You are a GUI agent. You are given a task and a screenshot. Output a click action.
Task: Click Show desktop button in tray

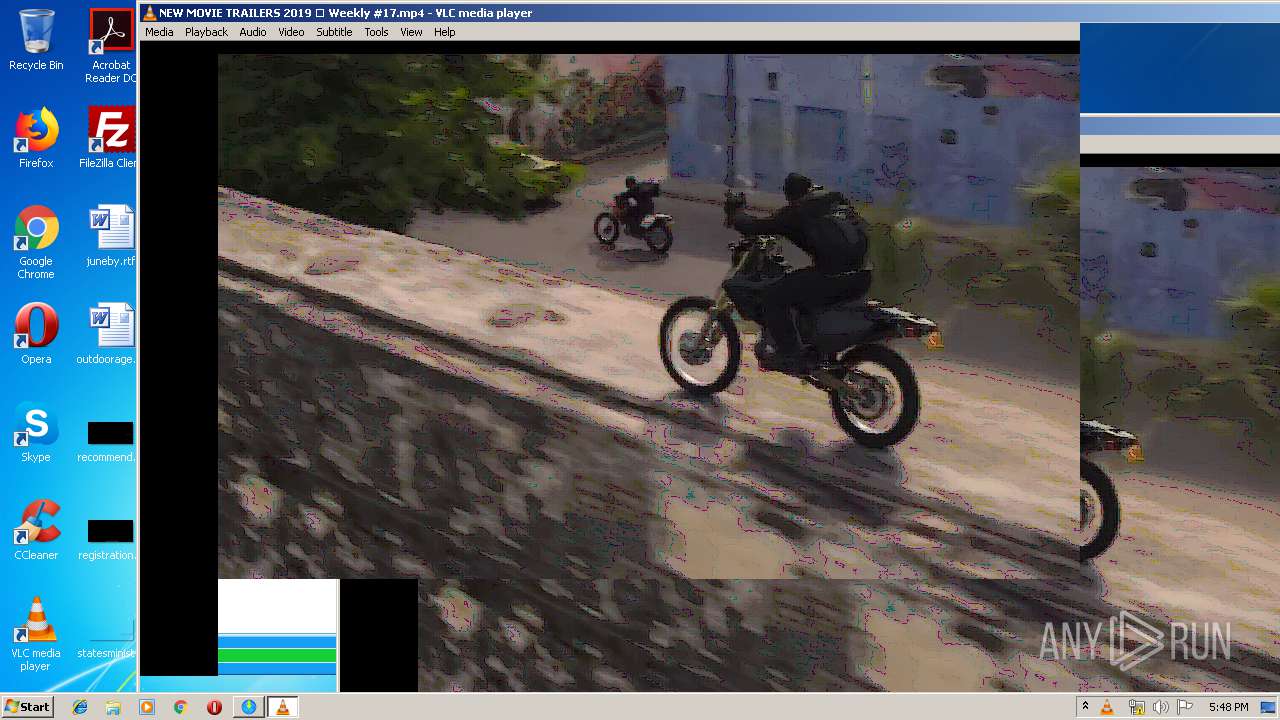1269,707
